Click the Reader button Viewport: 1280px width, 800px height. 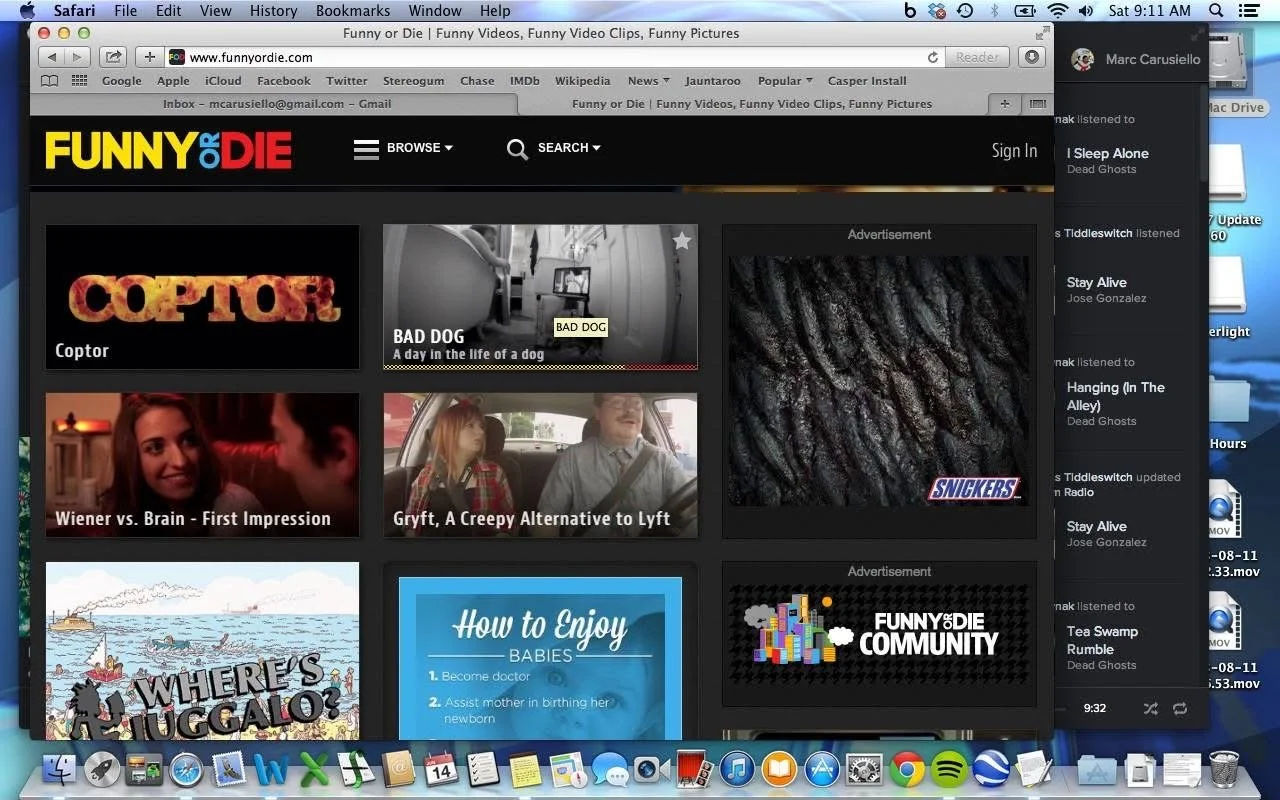[x=976, y=57]
